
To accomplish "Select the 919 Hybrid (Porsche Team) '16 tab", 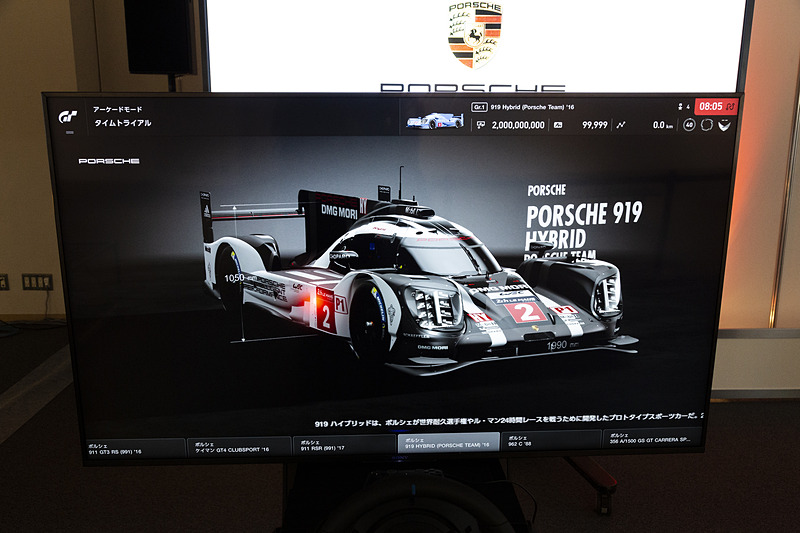I will pyautogui.click(x=448, y=442).
